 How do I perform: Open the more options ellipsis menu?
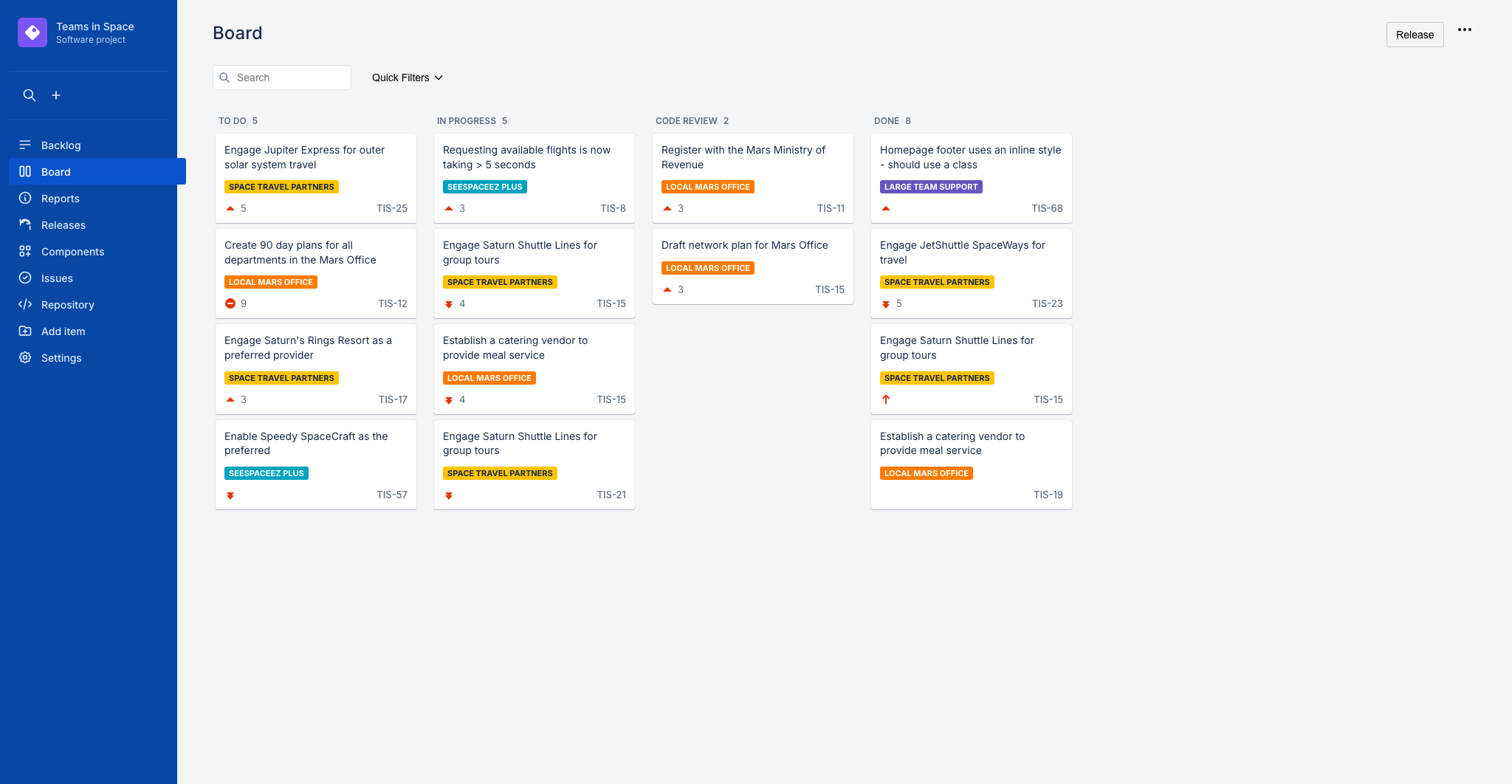click(1465, 30)
